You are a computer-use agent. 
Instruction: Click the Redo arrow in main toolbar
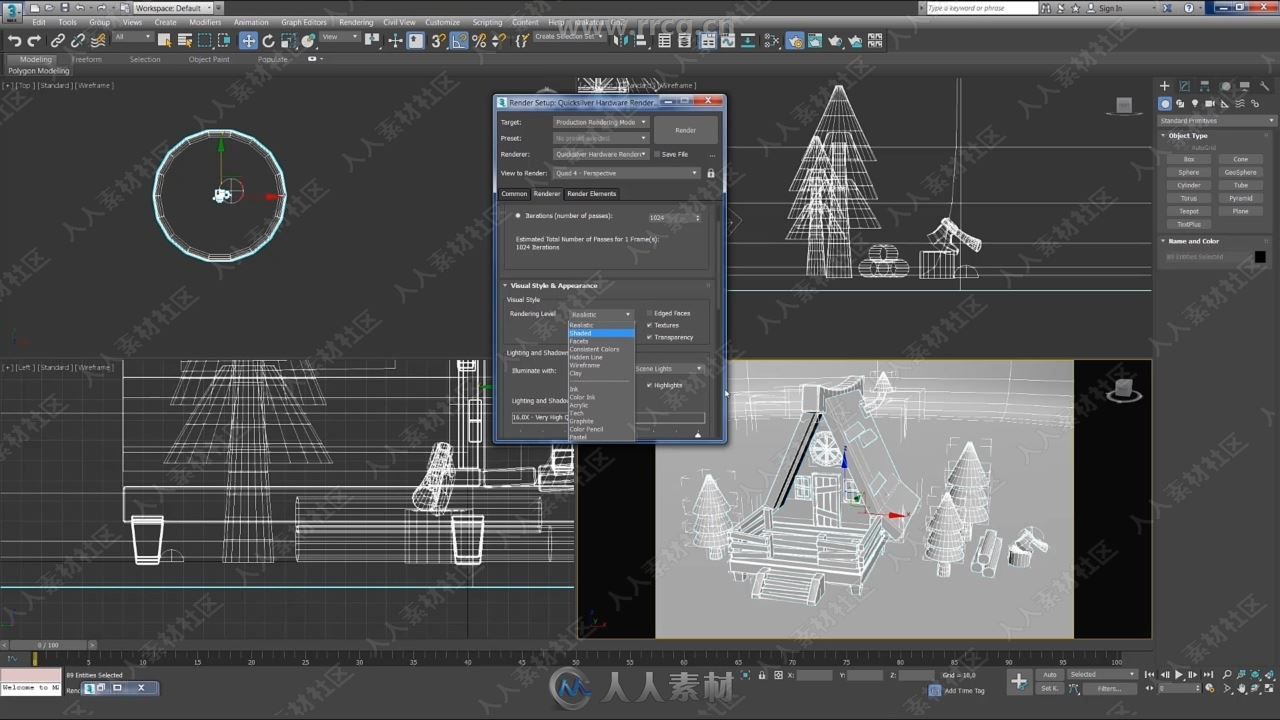pyautogui.click(x=34, y=41)
